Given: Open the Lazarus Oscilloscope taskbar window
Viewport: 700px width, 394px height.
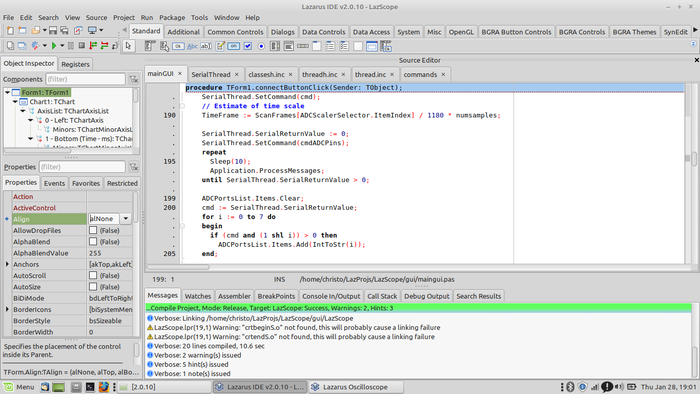Looking at the screenshot, I should pyautogui.click(x=355, y=387).
